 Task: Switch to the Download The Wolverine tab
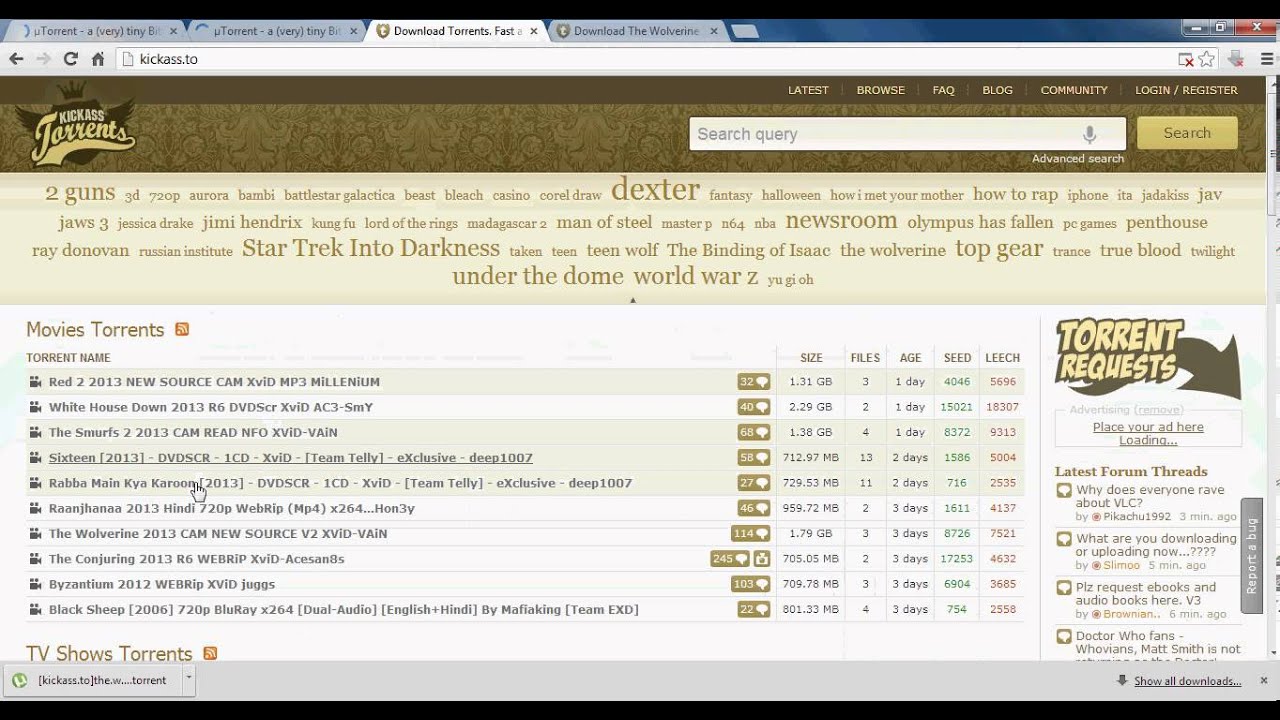pos(636,31)
